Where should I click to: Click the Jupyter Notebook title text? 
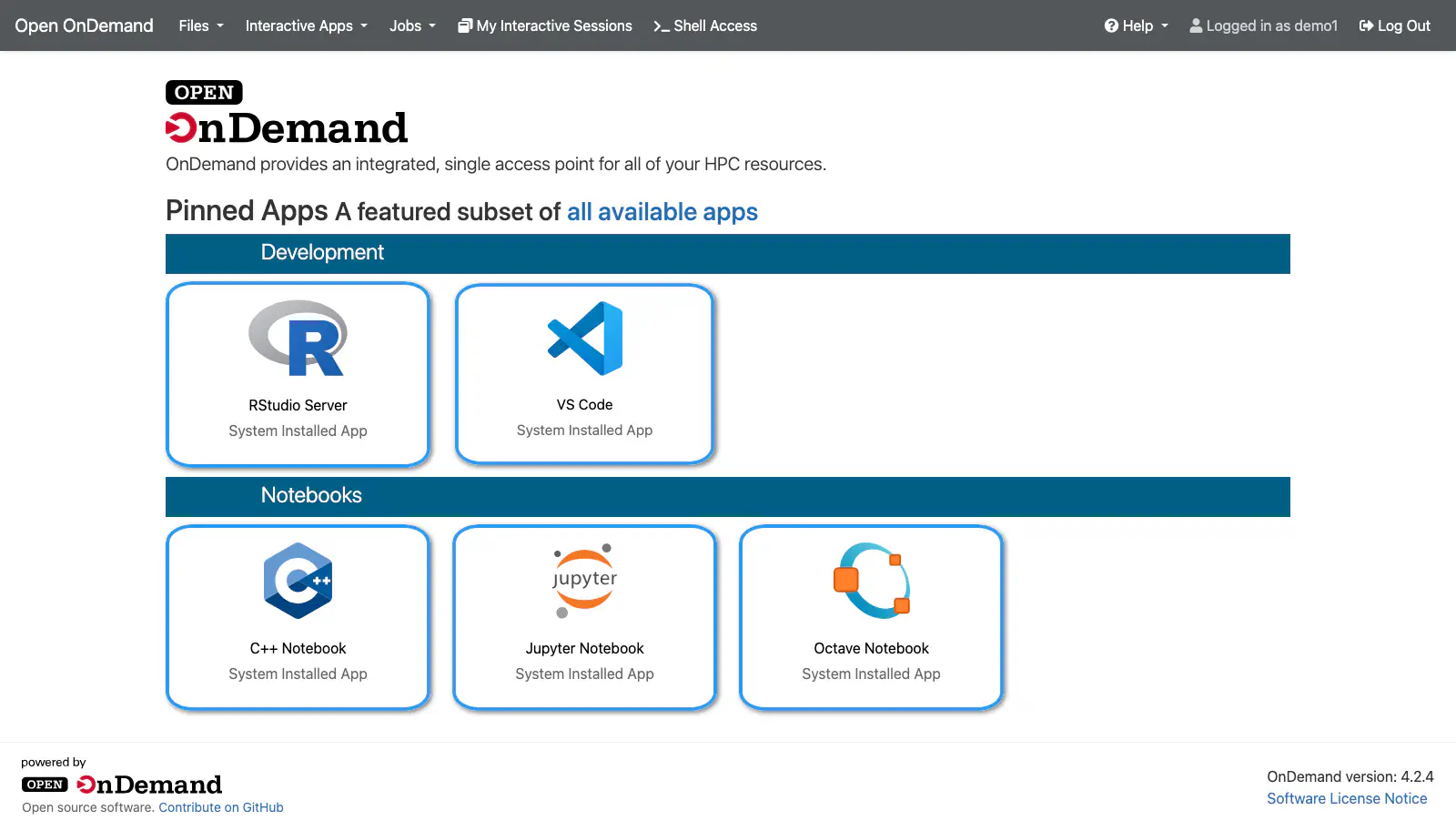pos(584,648)
